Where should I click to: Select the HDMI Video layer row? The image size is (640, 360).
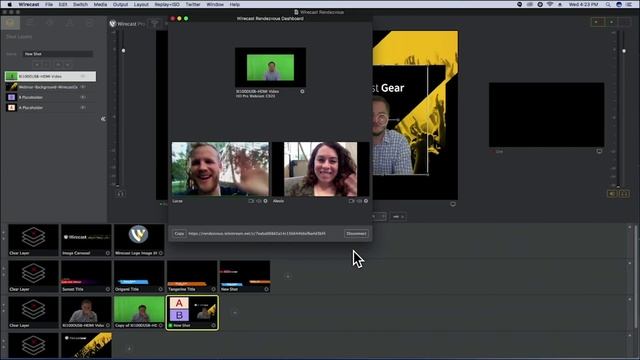click(x=51, y=76)
